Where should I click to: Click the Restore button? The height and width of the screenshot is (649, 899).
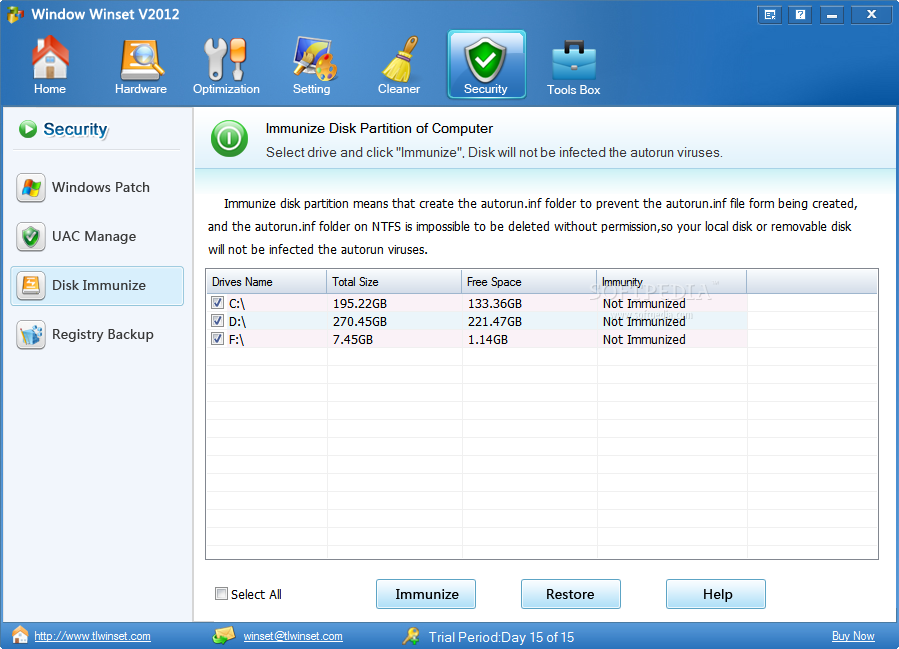coord(570,594)
